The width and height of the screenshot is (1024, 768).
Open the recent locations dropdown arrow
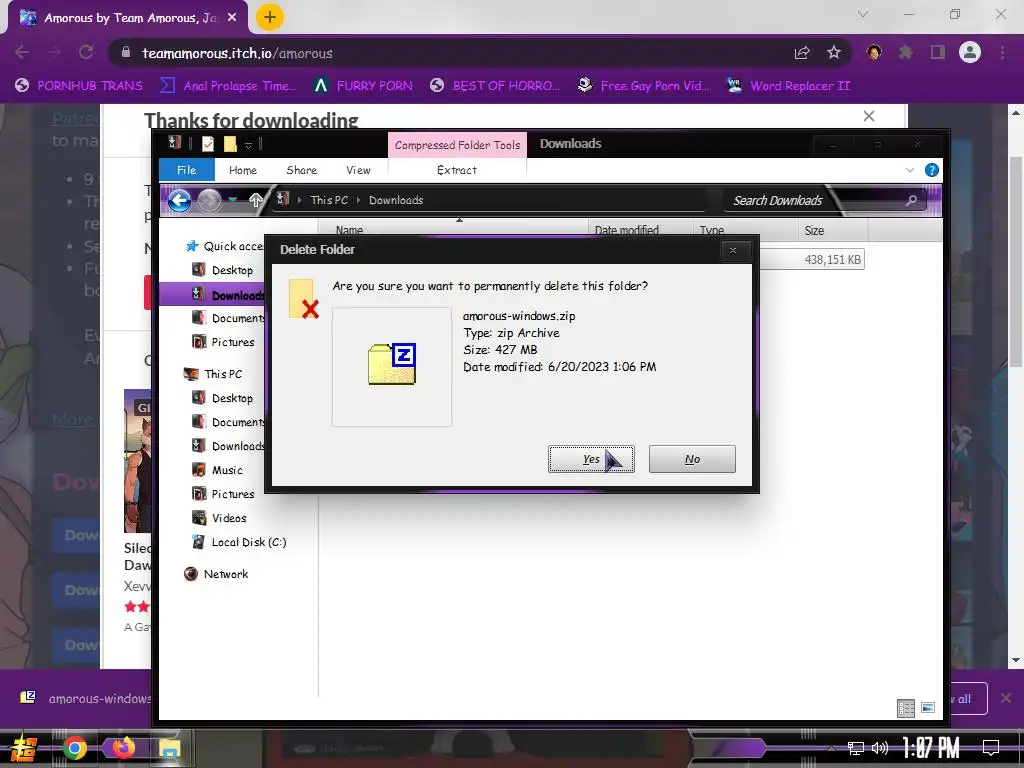tap(232, 200)
